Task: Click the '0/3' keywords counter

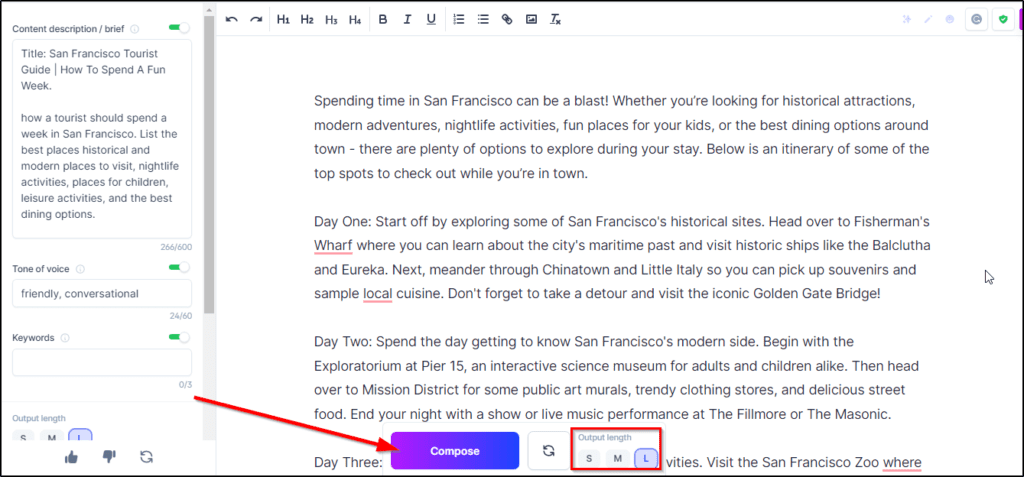Action: coord(185,385)
